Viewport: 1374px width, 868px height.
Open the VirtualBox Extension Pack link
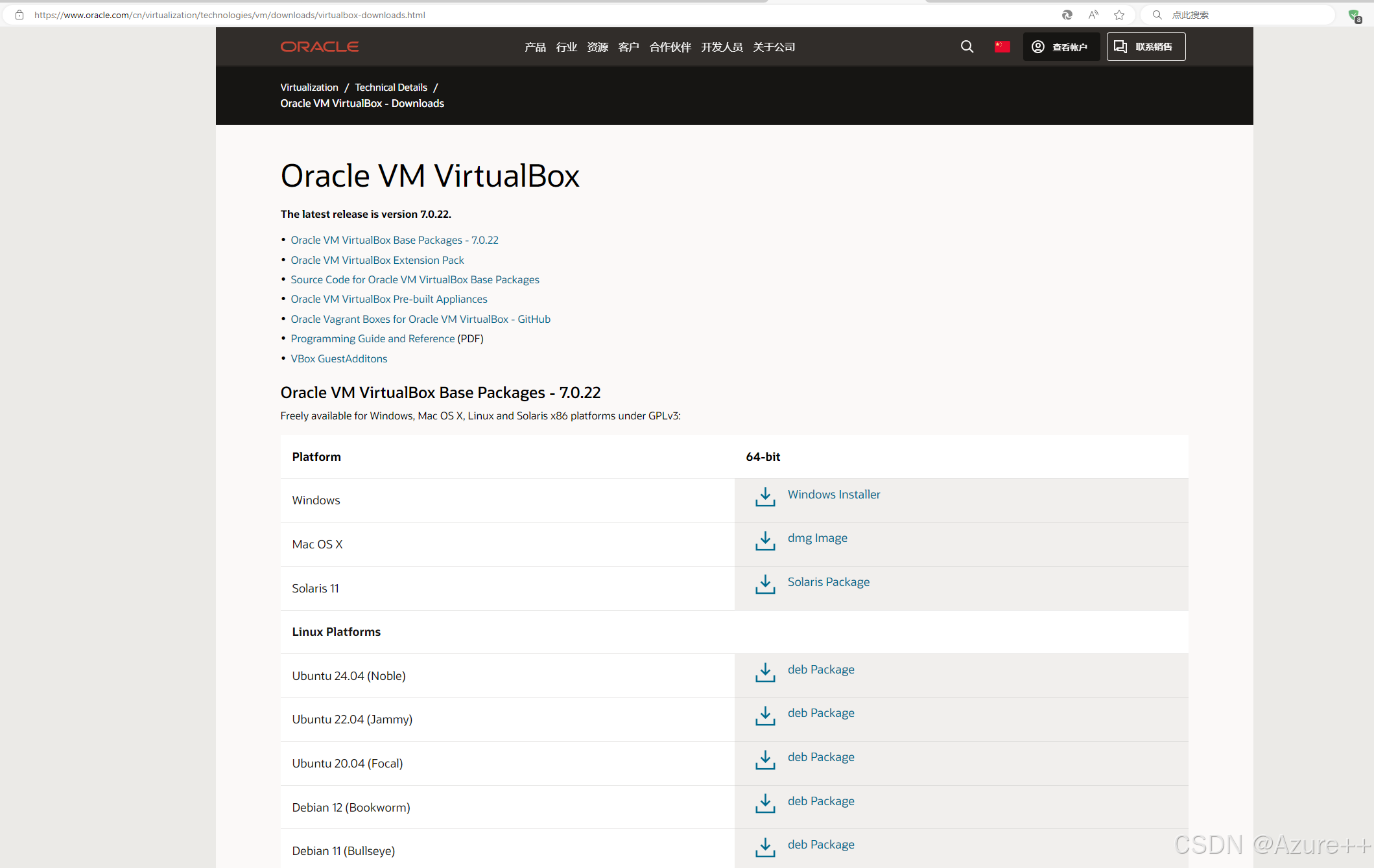[x=377, y=260]
